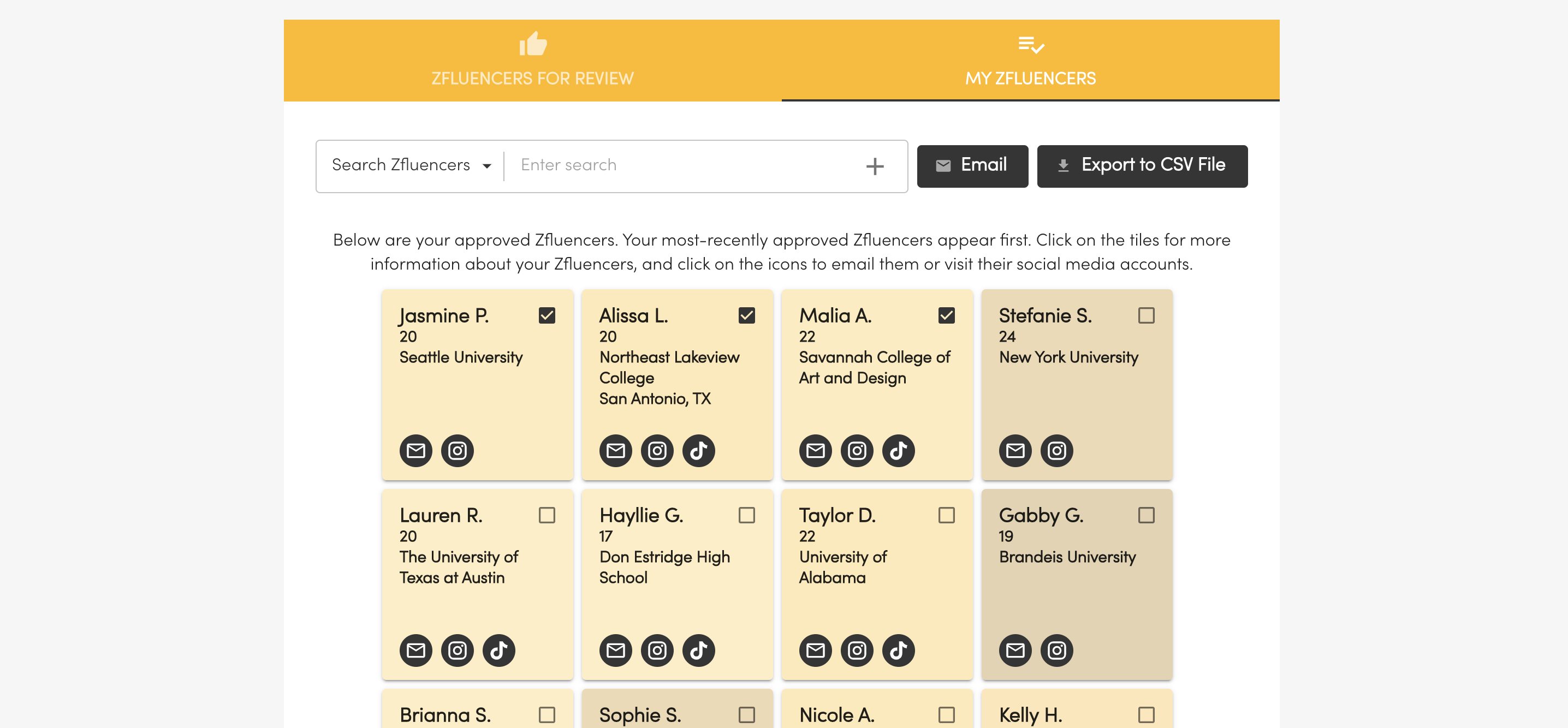
Task: Uncheck Jasmine P.'s checkbox
Action: [547, 315]
